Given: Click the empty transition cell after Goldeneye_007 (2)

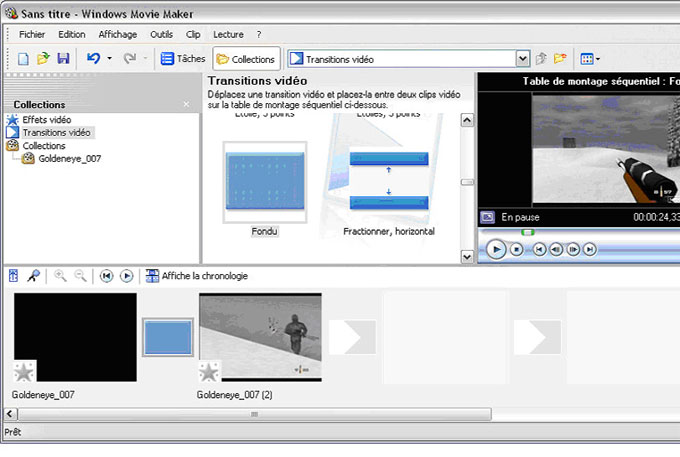Looking at the screenshot, I should (352, 337).
